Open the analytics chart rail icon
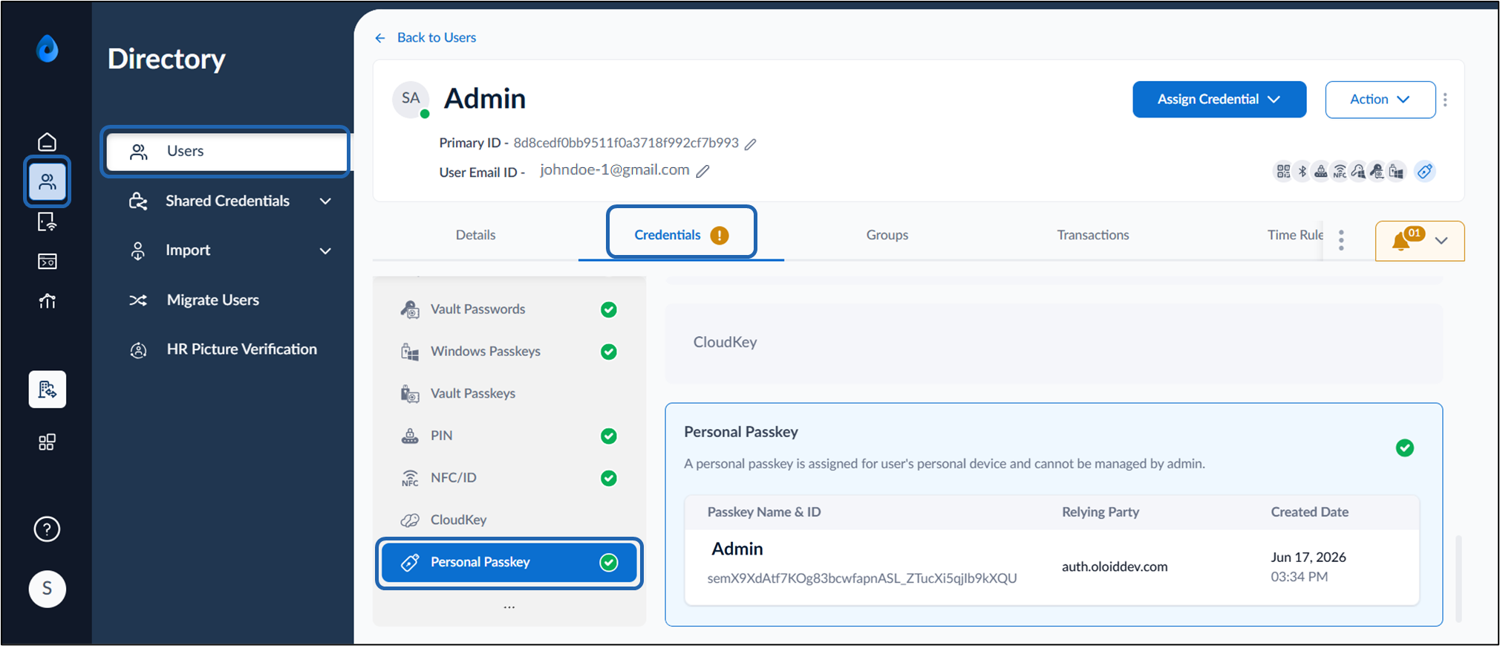Viewport: 1500px width, 646px height. 47,301
